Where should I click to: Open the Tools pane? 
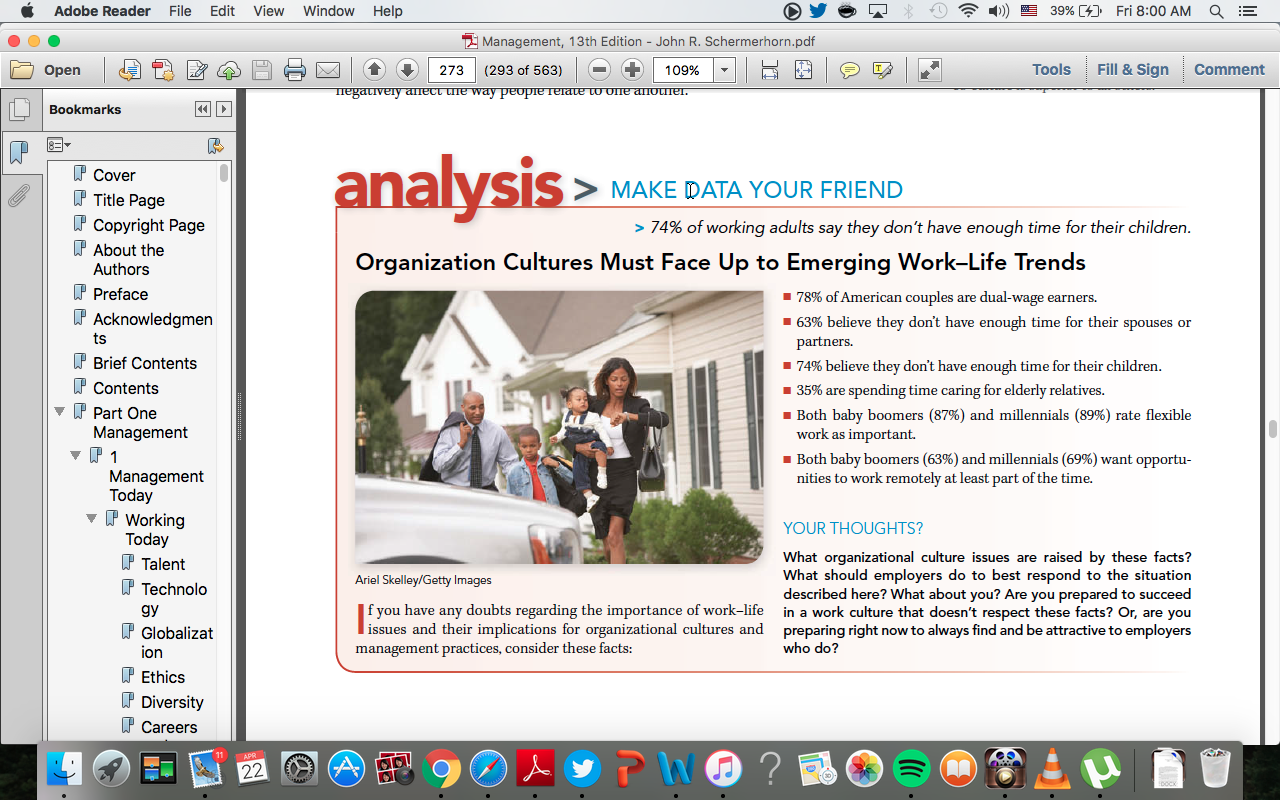click(1051, 70)
